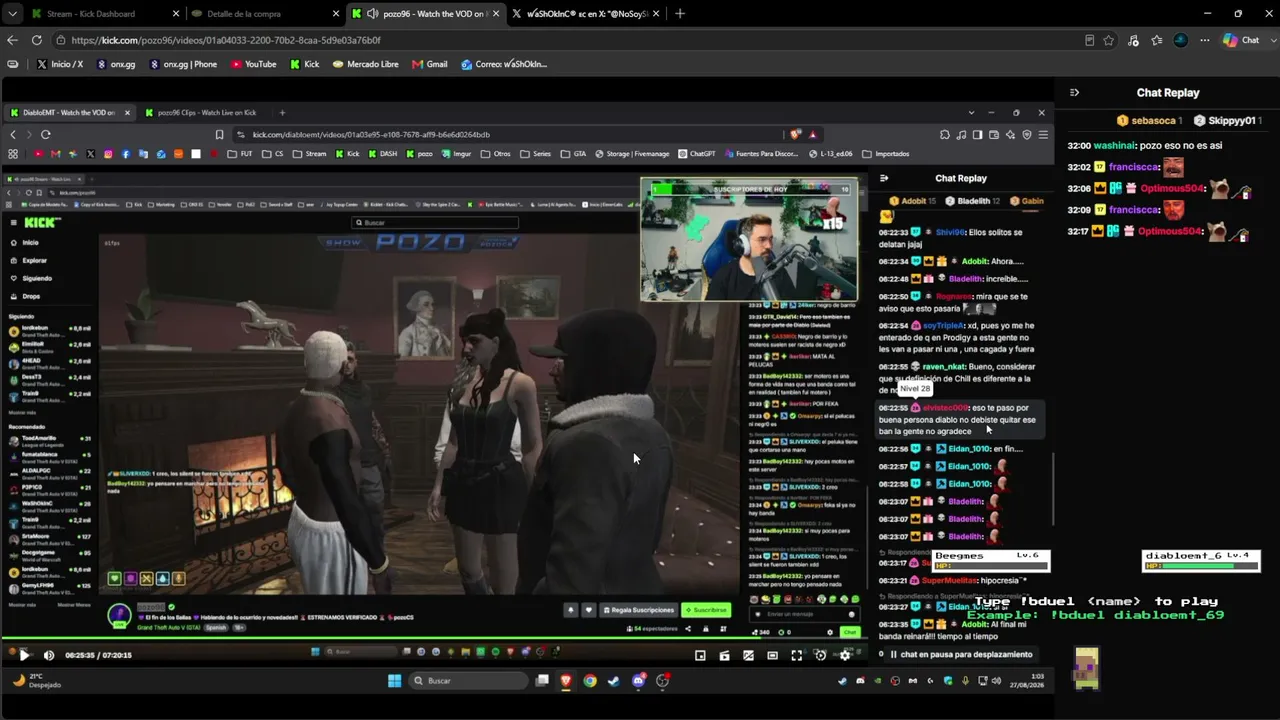Image resolution: width=1280 pixels, height=720 pixels.
Task: Open Steam from the taskbar
Action: (x=614, y=681)
